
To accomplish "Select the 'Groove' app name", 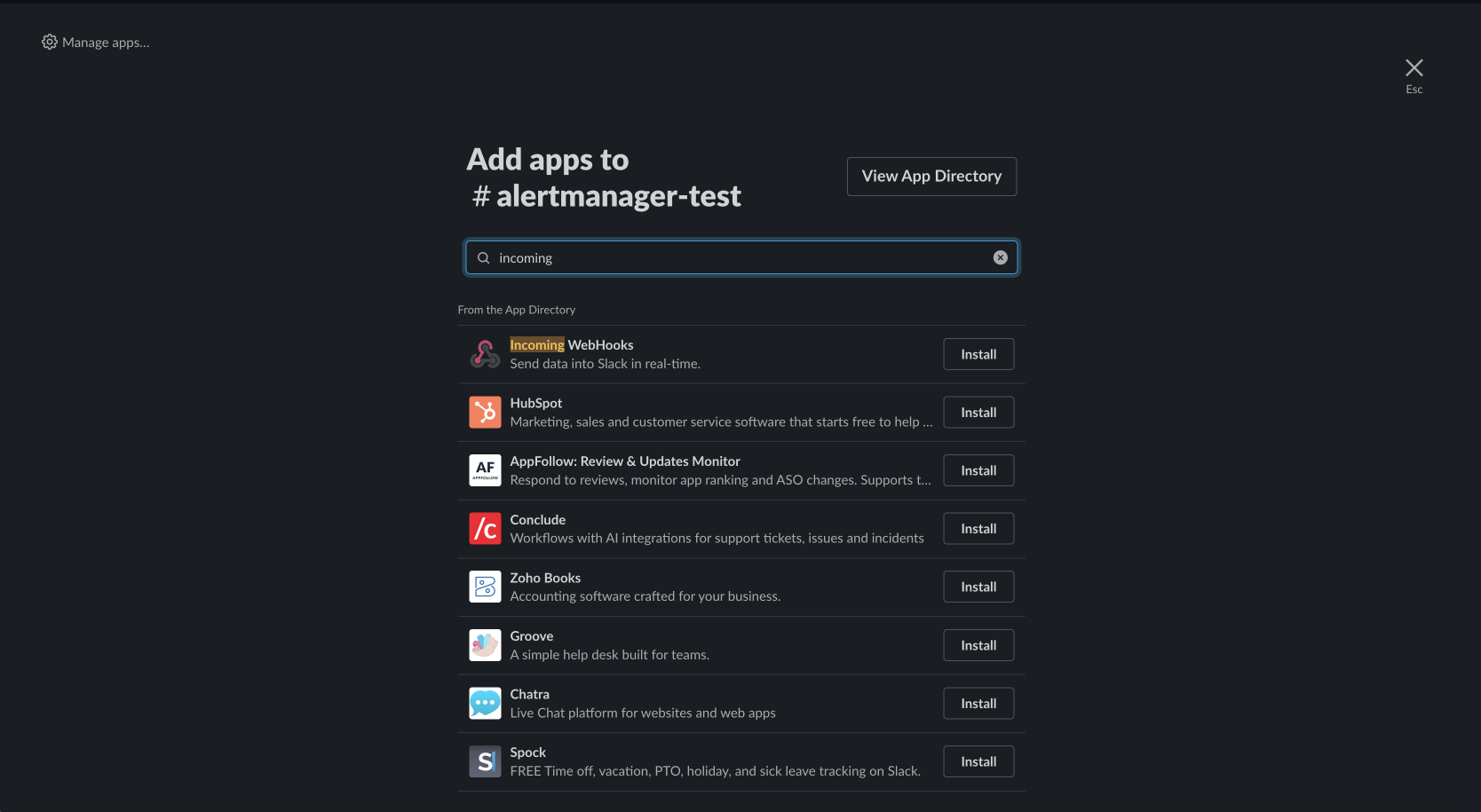I will [532, 636].
